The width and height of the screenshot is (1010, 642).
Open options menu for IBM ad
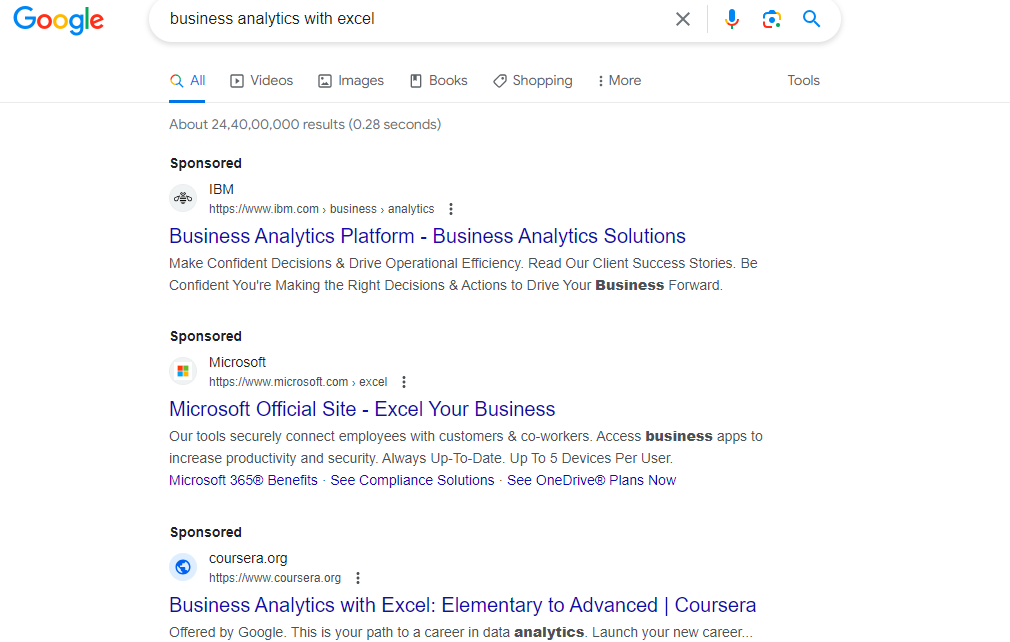click(x=451, y=209)
